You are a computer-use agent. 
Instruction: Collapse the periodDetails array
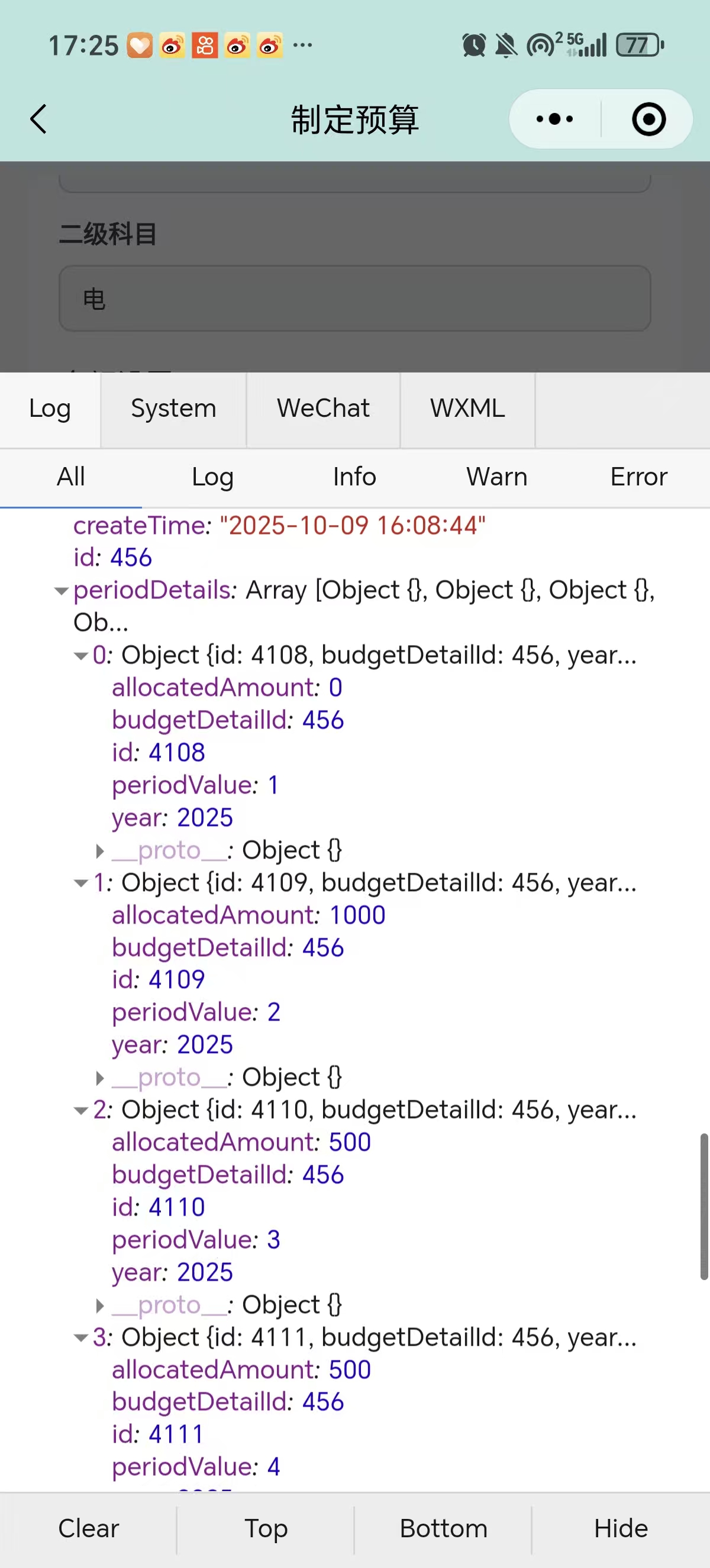[x=61, y=591]
